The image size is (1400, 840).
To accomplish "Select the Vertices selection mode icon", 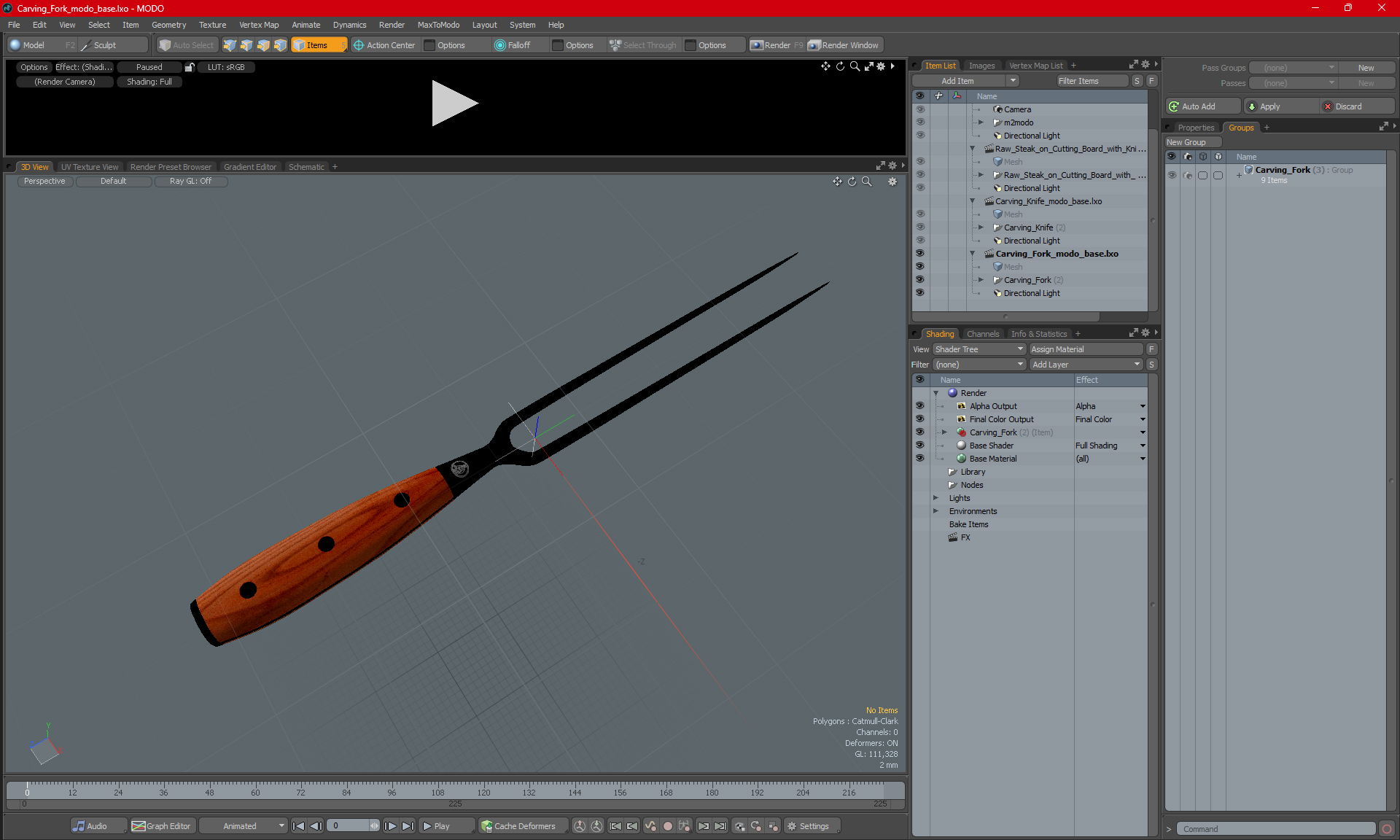I will click(230, 45).
